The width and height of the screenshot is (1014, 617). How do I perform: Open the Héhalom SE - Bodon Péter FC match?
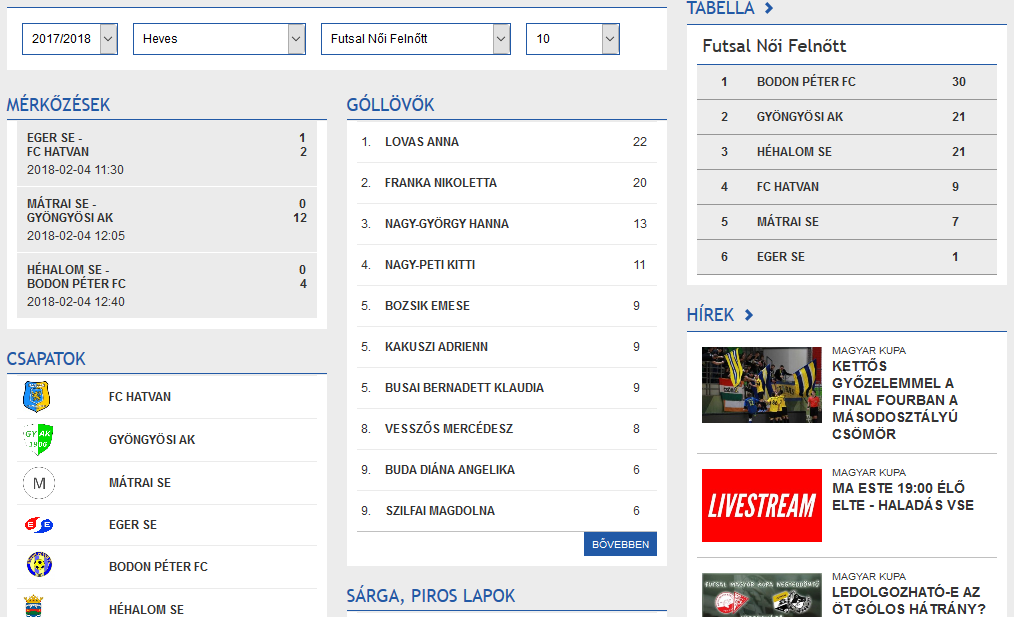pyautogui.click(x=167, y=285)
